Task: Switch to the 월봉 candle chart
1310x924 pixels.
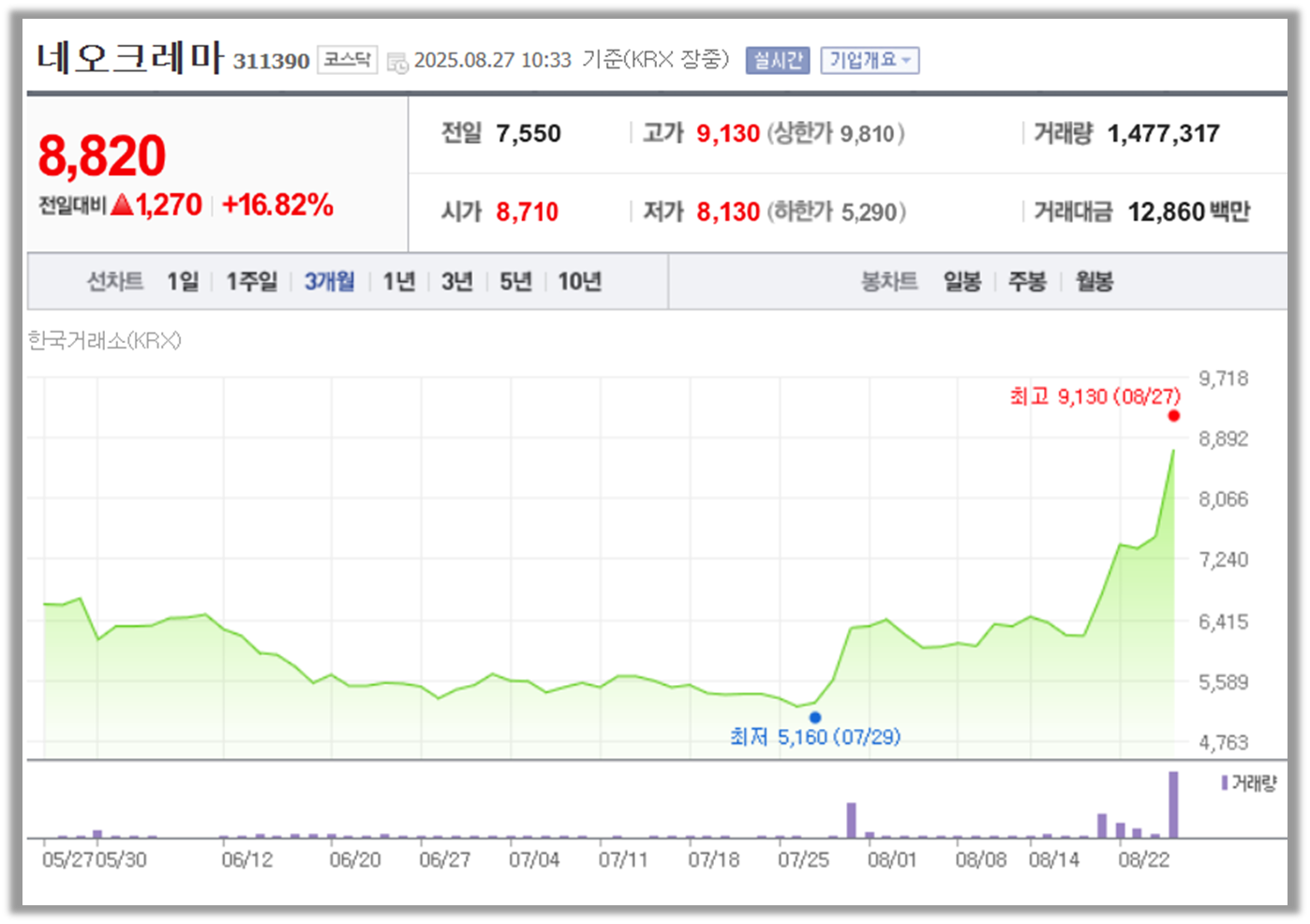Action: point(1094,281)
